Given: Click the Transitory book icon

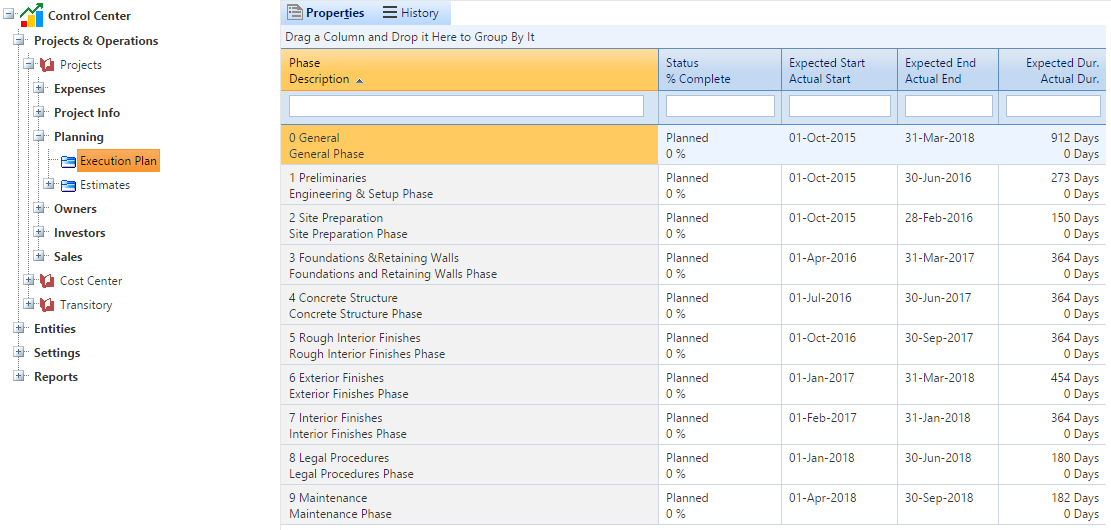Looking at the screenshot, I should point(47,305).
